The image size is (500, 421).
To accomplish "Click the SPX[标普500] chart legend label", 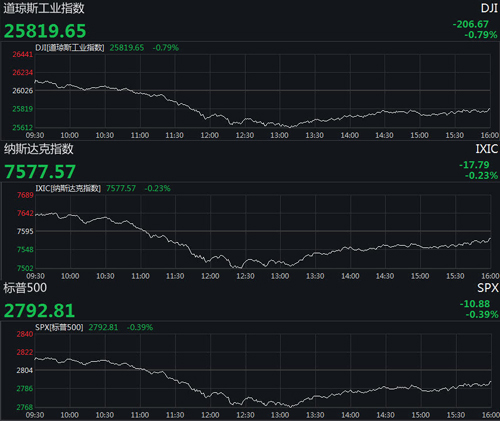I will point(59,327).
